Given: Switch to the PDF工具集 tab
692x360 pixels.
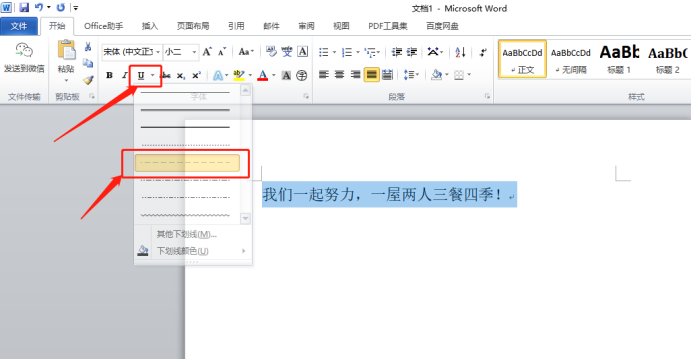Looking at the screenshot, I should pos(388,26).
